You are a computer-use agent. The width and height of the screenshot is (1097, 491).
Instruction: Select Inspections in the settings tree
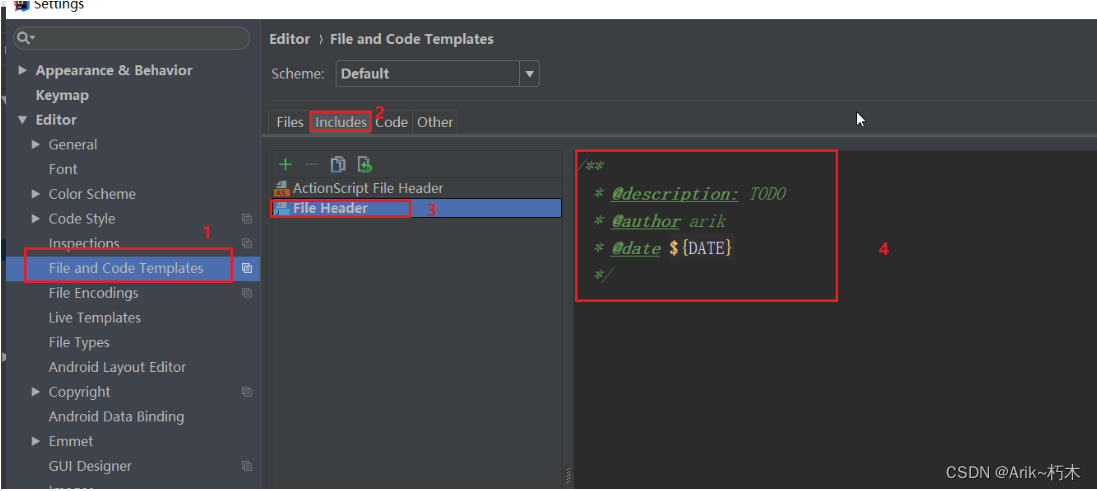coord(84,243)
